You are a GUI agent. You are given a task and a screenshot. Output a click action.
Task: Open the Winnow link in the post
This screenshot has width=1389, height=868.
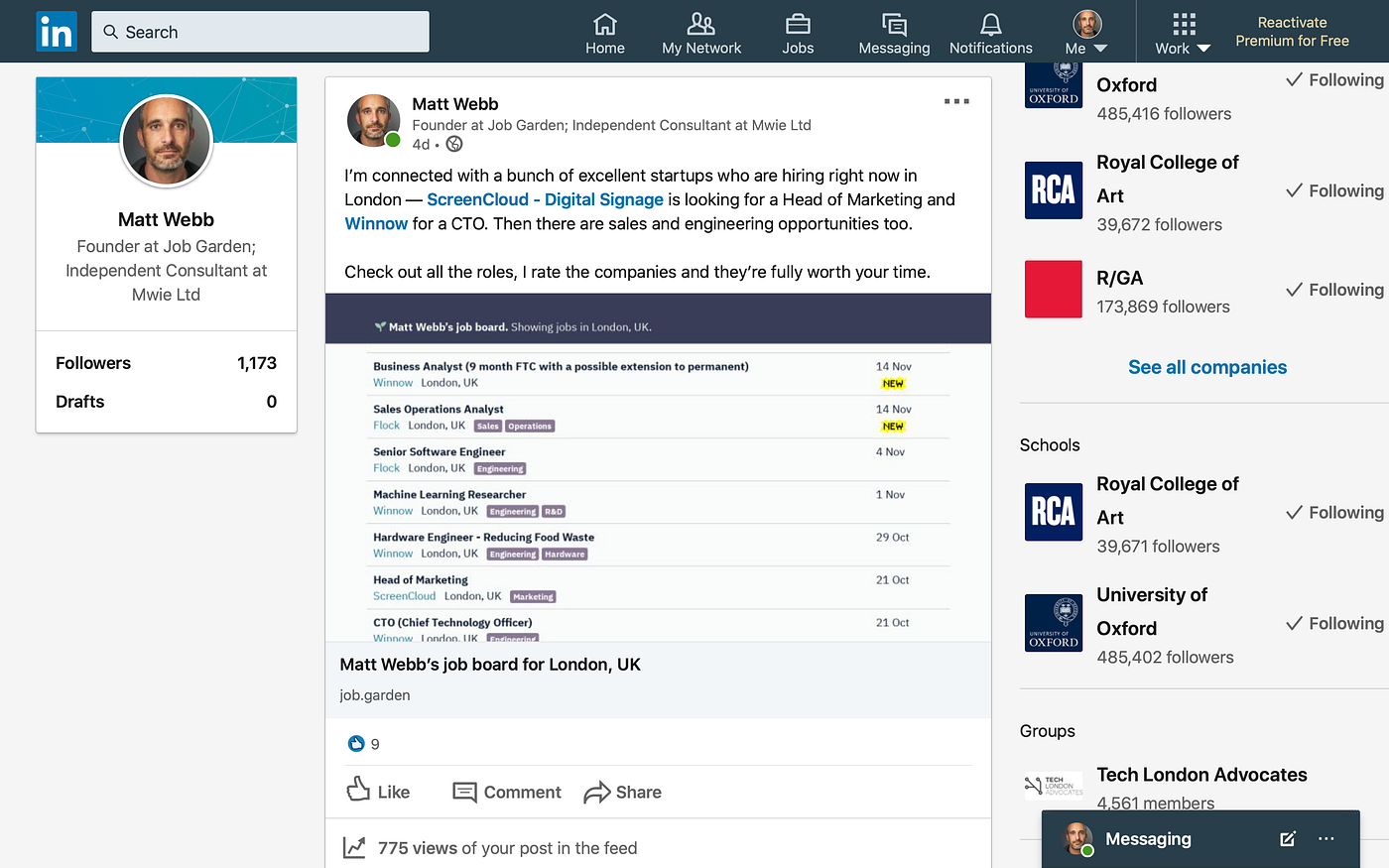[376, 223]
